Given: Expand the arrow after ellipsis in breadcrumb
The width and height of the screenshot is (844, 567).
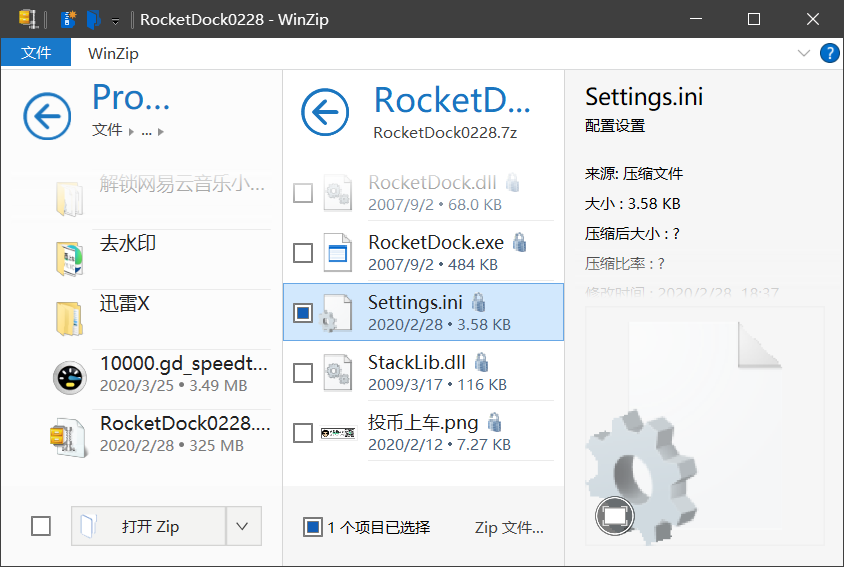Looking at the screenshot, I should point(160,131).
